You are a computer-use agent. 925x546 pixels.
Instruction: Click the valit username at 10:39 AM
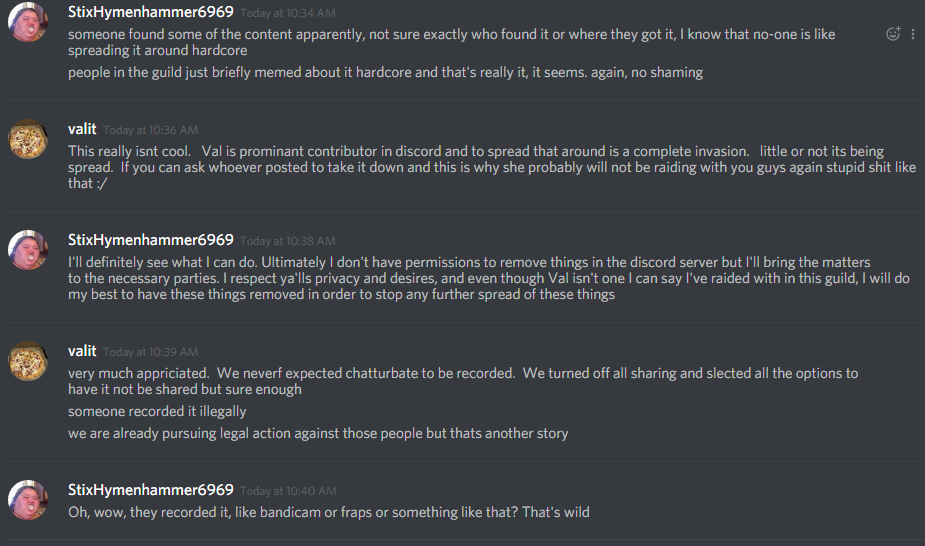click(x=82, y=351)
